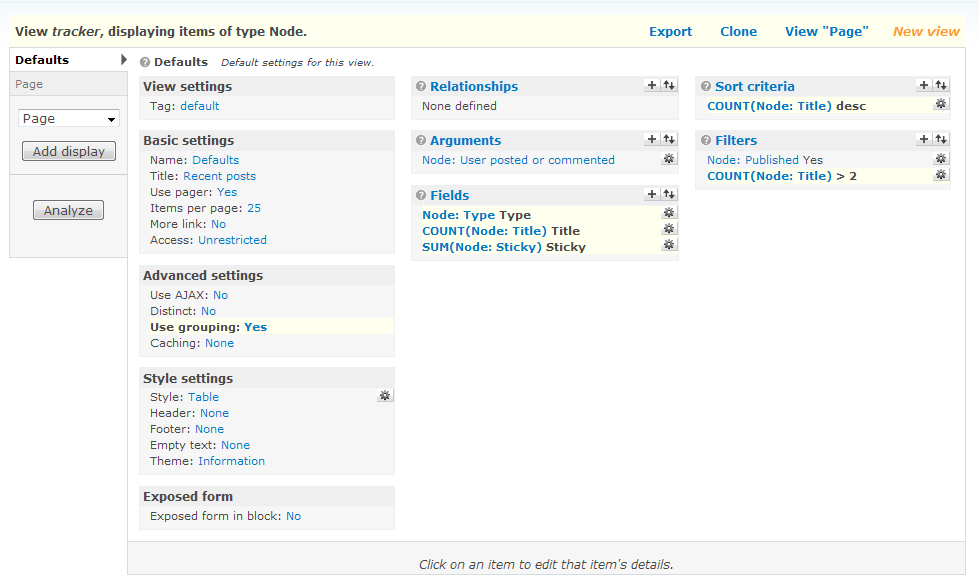Edit Items per page value 25
The width and height of the screenshot is (979, 587).
(x=254, y=208)
